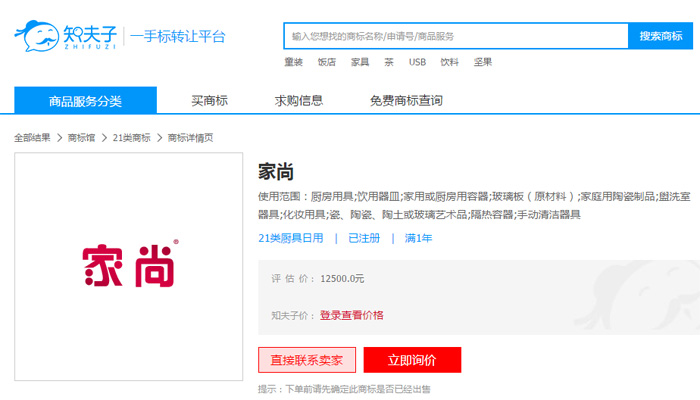
Task: Click the 直接联系卖家 button
Action: [307, 360]
